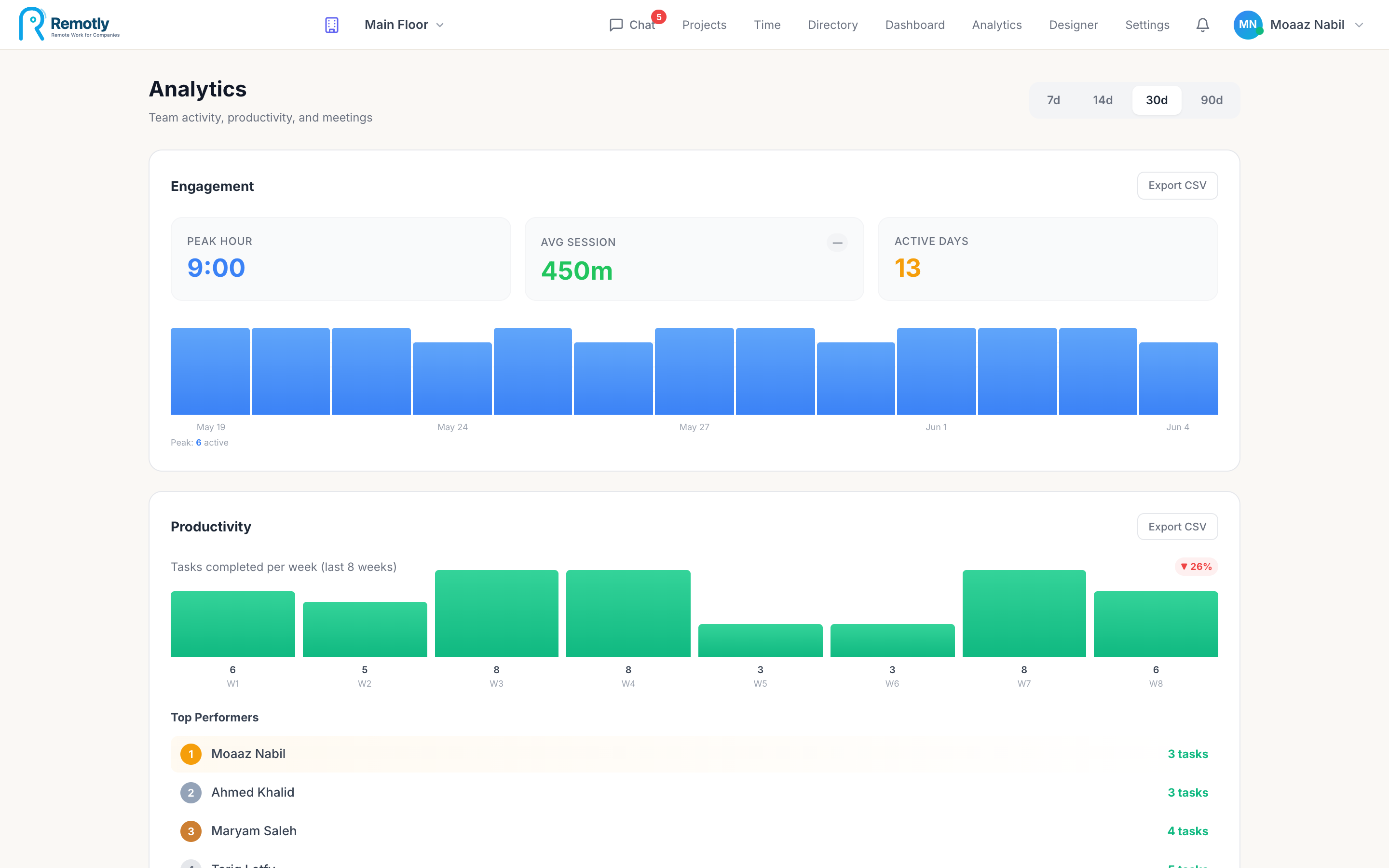The image size is (1389, 868).
Task: Export Productivity data as CSV
Action: (x=1177, y=527)
